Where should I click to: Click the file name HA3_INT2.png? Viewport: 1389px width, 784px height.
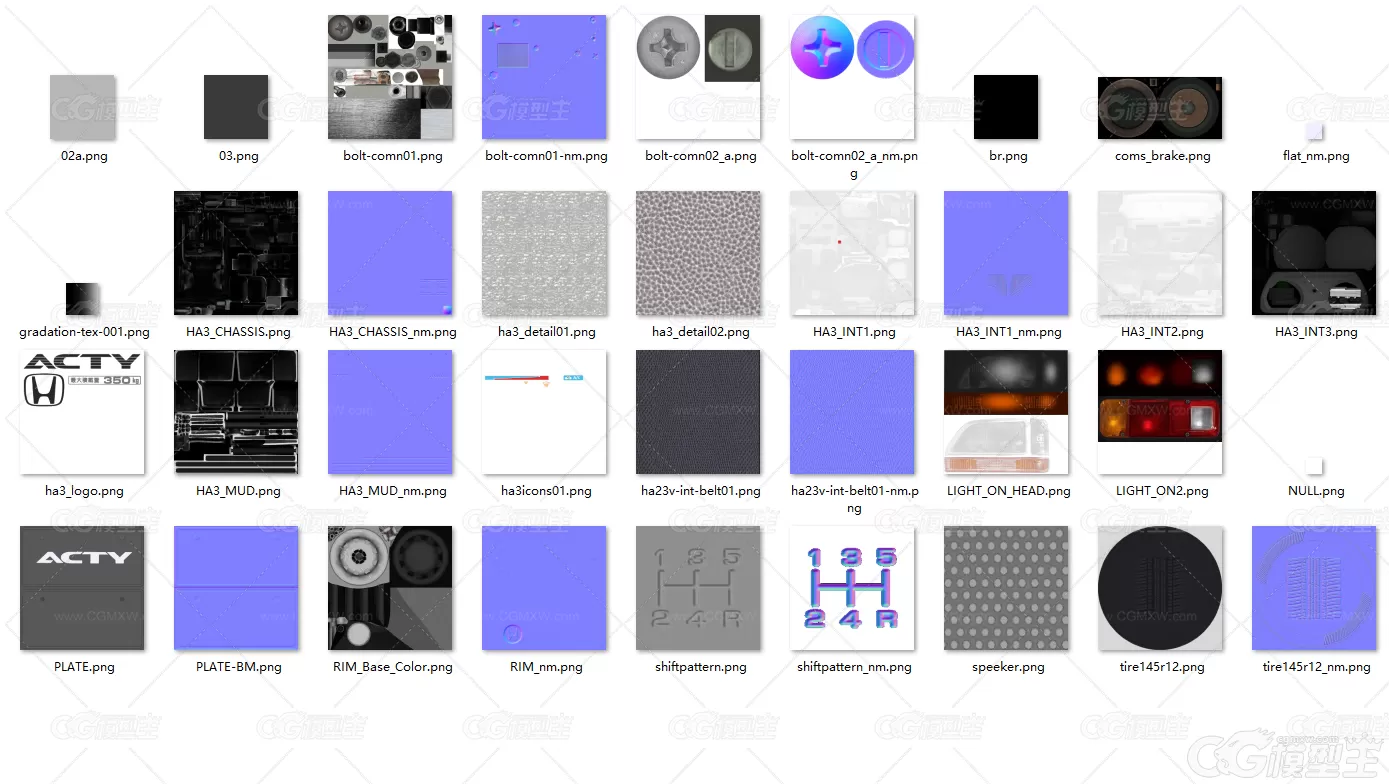coord(1162,332)
